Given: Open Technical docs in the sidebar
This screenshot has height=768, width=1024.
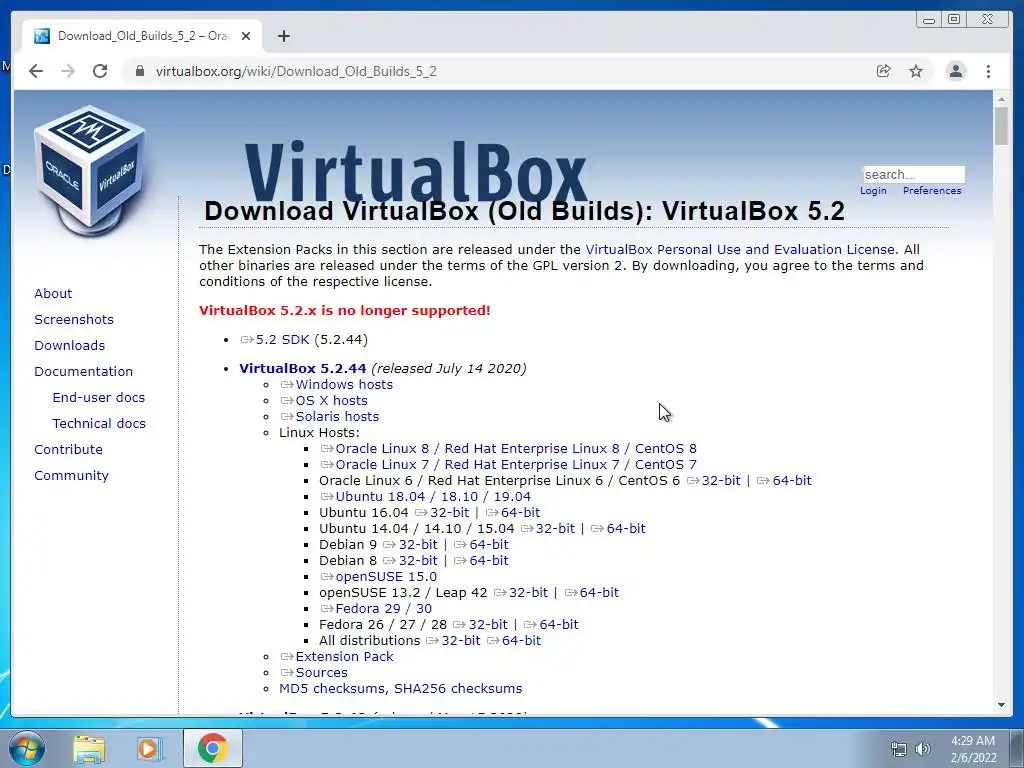Looking at the screenshot, I should pos(99,423).
